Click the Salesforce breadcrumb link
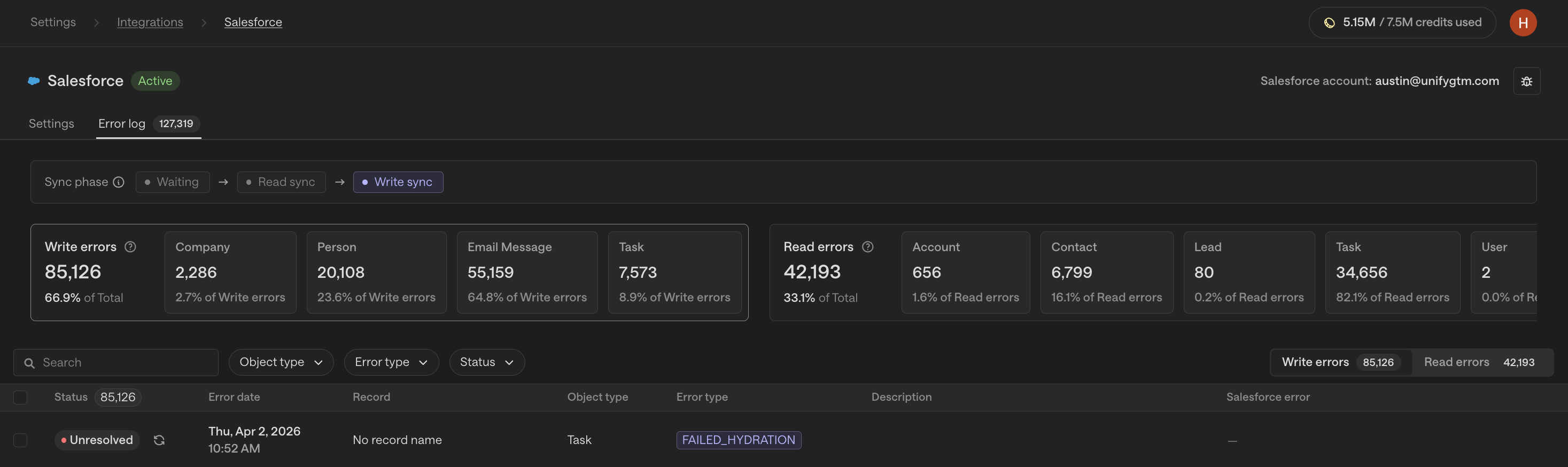The image size is (1568, 467). tap(253, 22)
